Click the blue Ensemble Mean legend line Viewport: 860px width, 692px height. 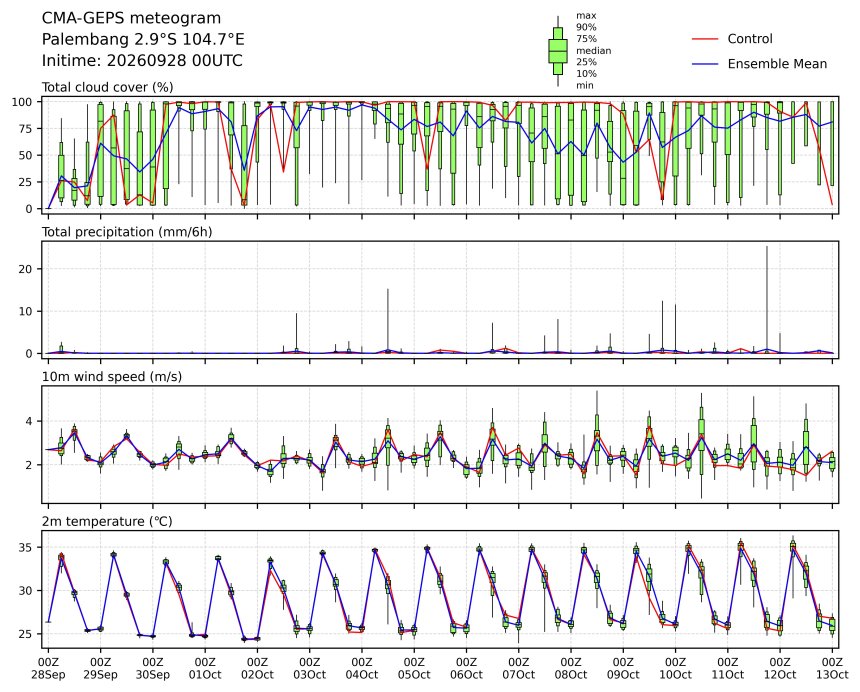click(x=705, y=64)
